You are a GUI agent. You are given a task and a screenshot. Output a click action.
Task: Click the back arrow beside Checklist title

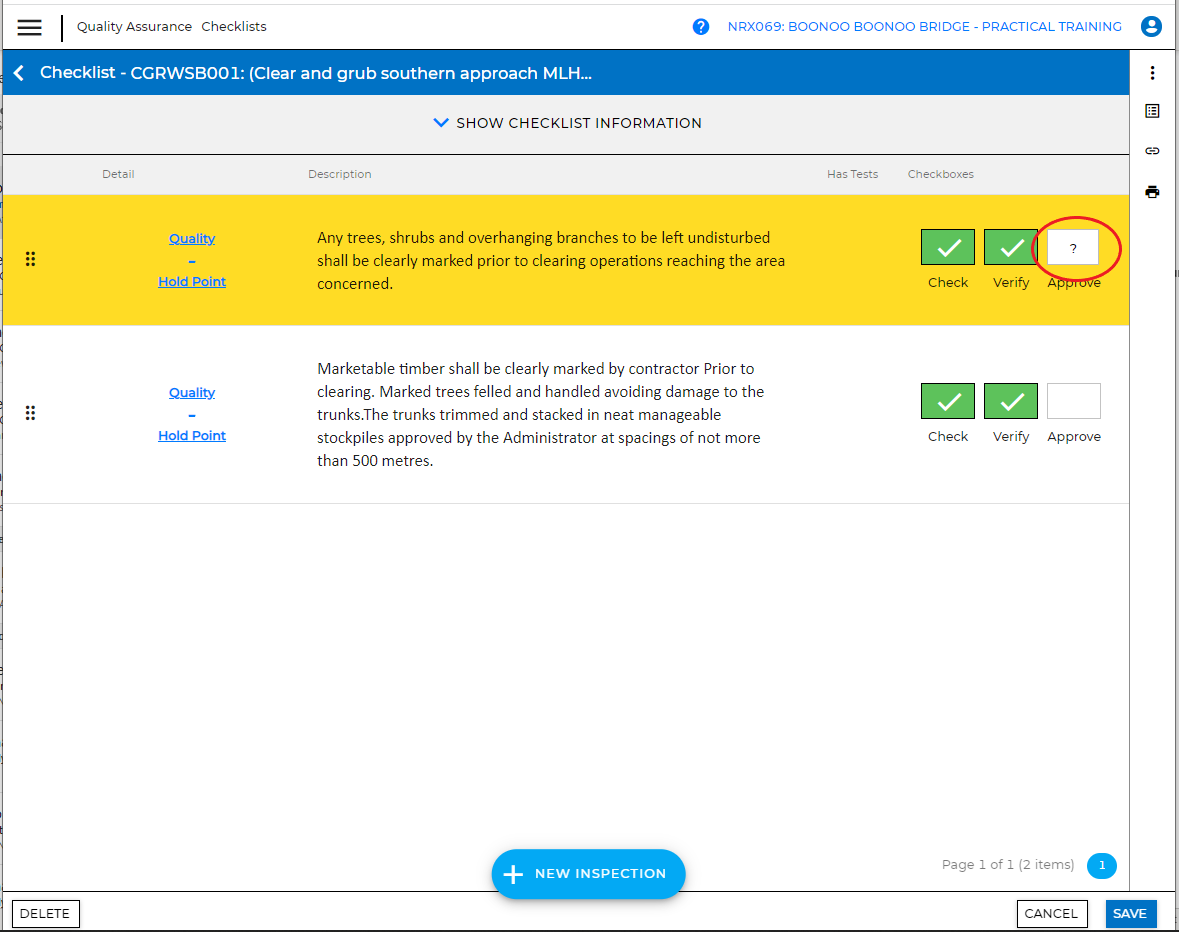click(x=19, y=73)
